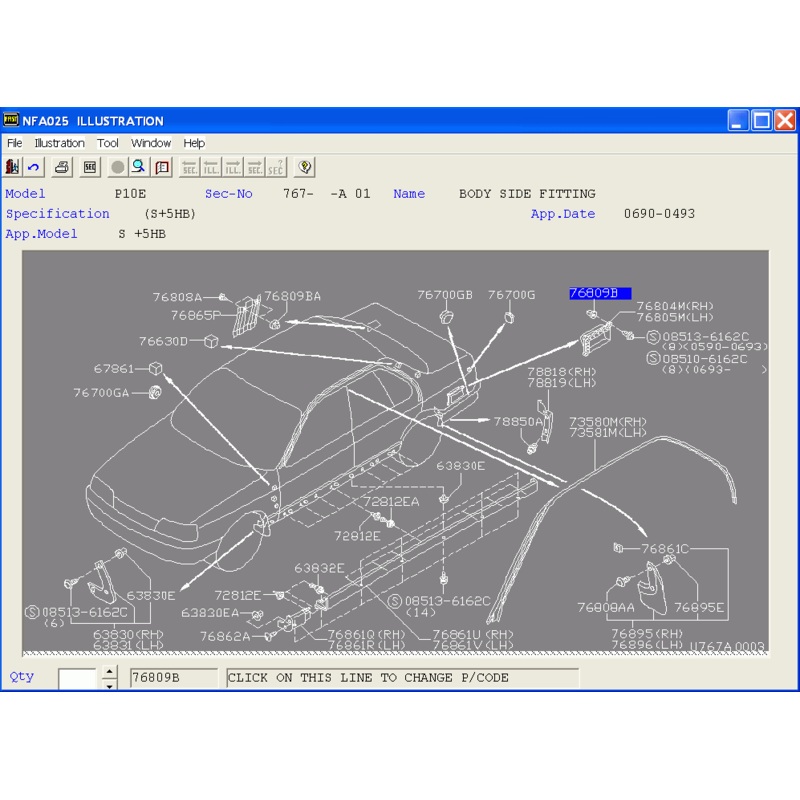The height and width of the screenshot is (800, 800).
Task: Select part number 63830EA in the diagram
Action: coord(210,612)
